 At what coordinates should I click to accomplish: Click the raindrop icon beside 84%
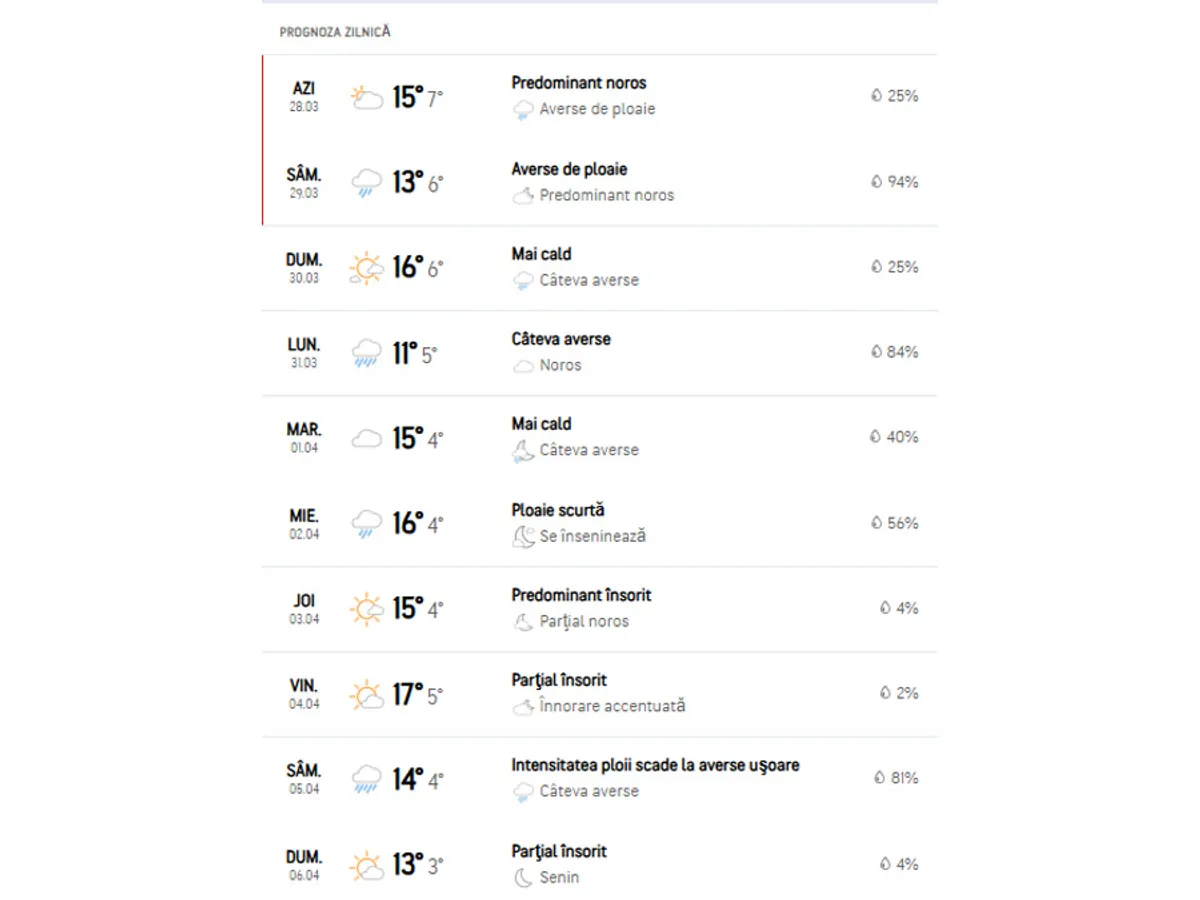coord(876,352)
